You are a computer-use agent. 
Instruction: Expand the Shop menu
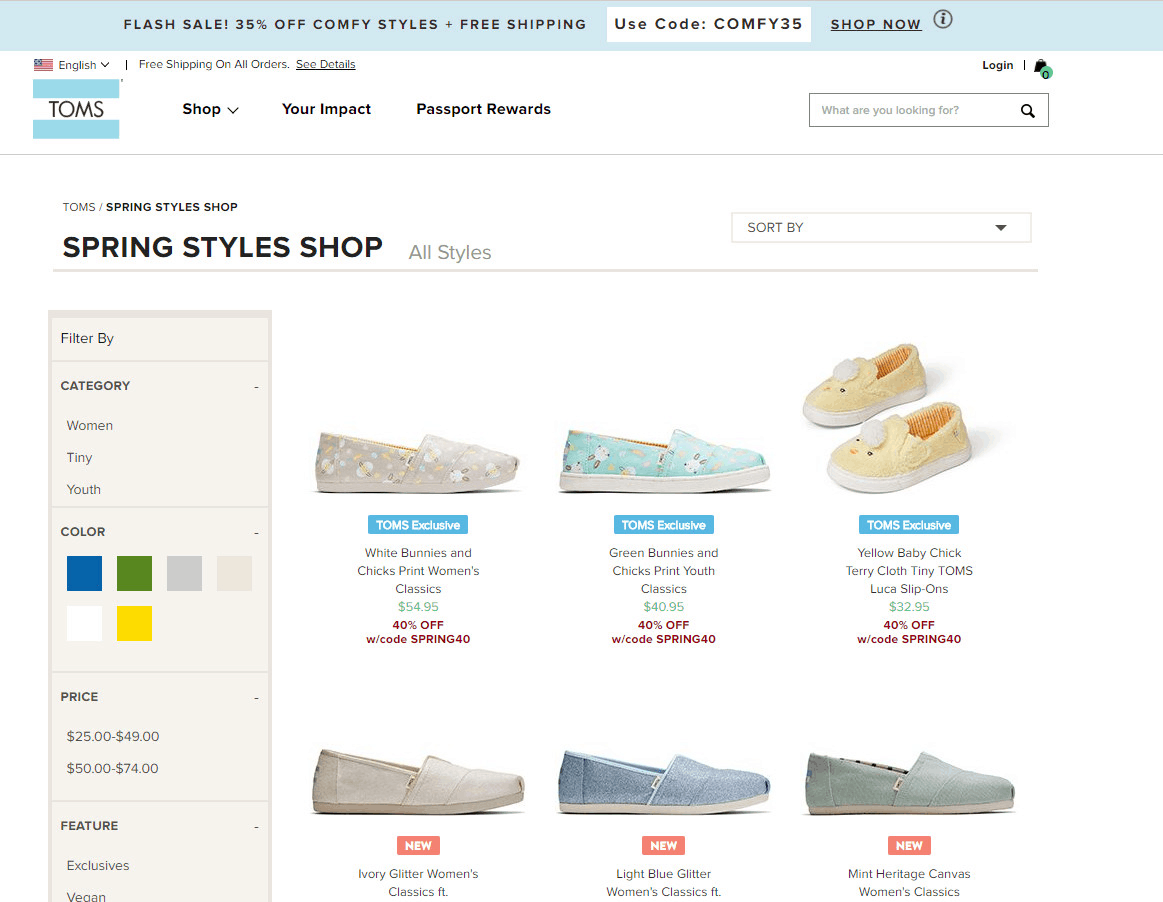[x=210, y=109]
